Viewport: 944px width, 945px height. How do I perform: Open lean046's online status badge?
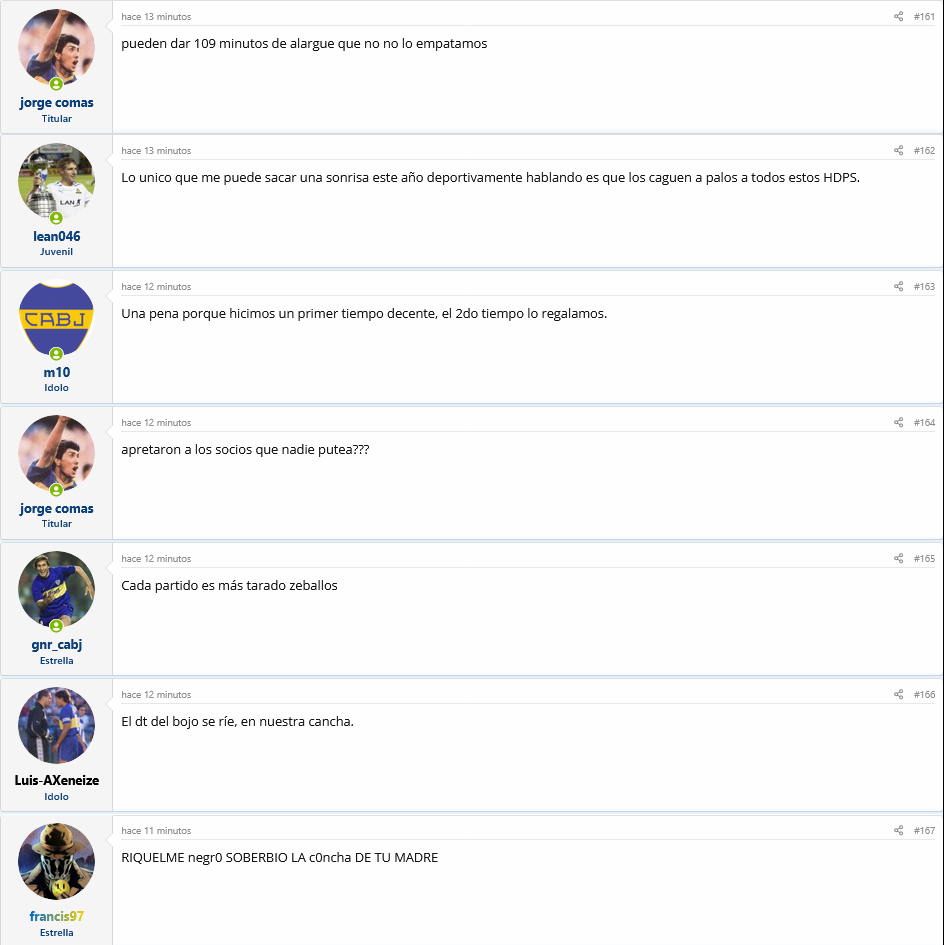[x=56, y=218]
